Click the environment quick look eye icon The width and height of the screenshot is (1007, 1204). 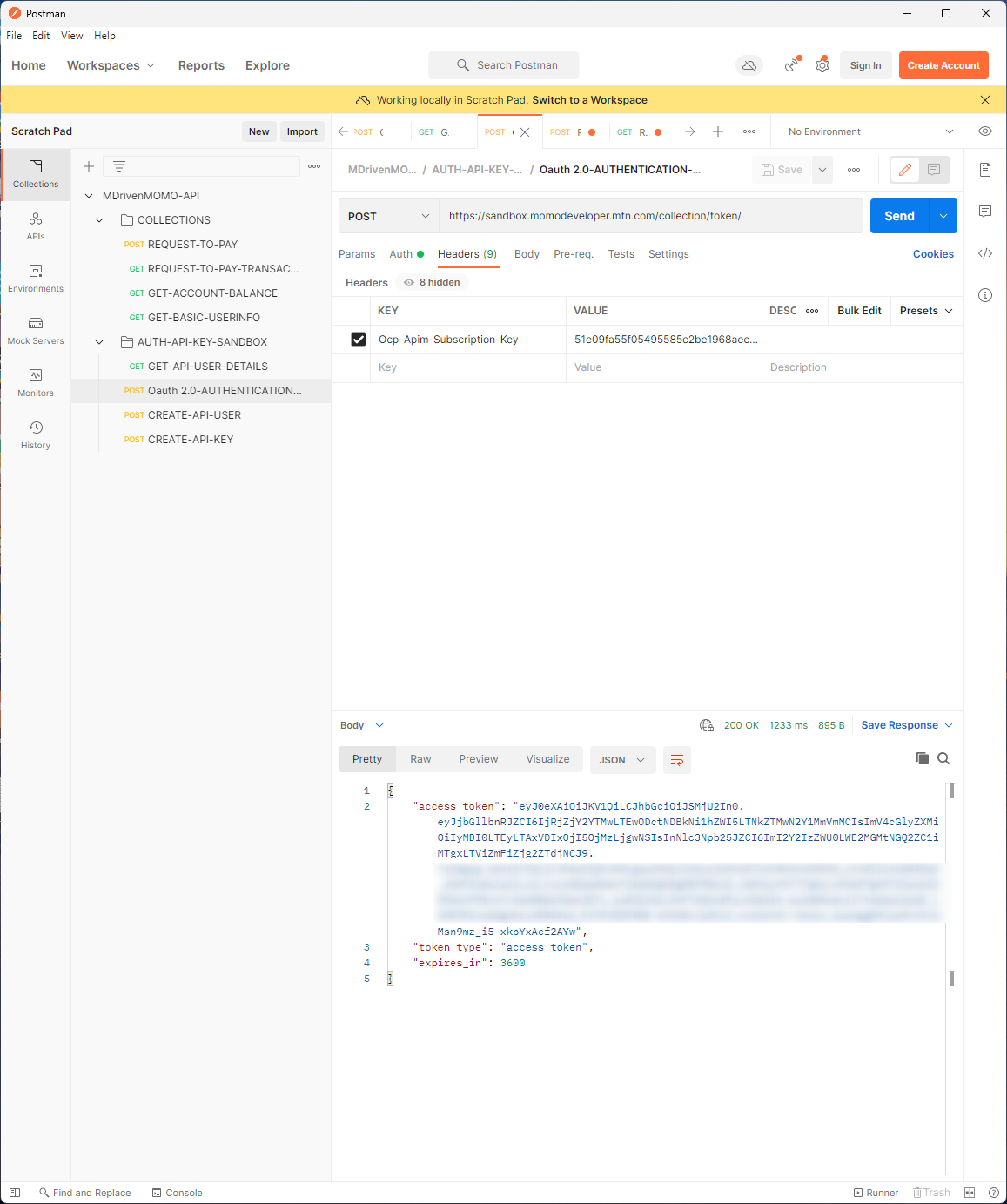click(985, 131)
